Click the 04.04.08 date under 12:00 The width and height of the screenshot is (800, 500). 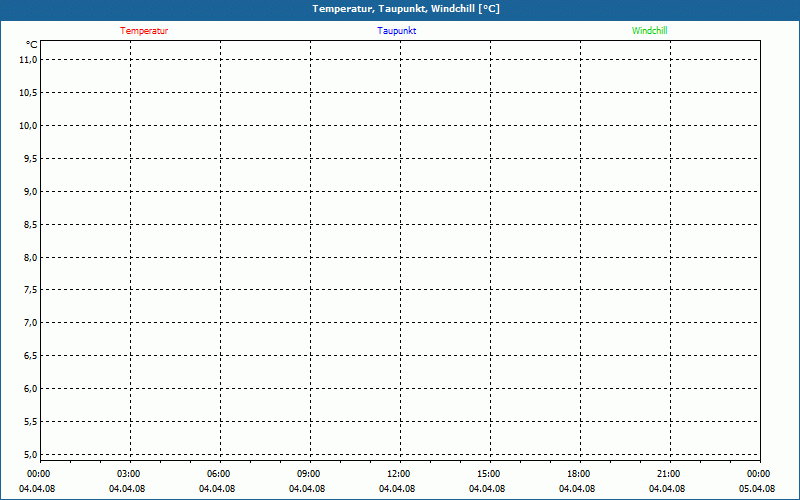point(397,489)
